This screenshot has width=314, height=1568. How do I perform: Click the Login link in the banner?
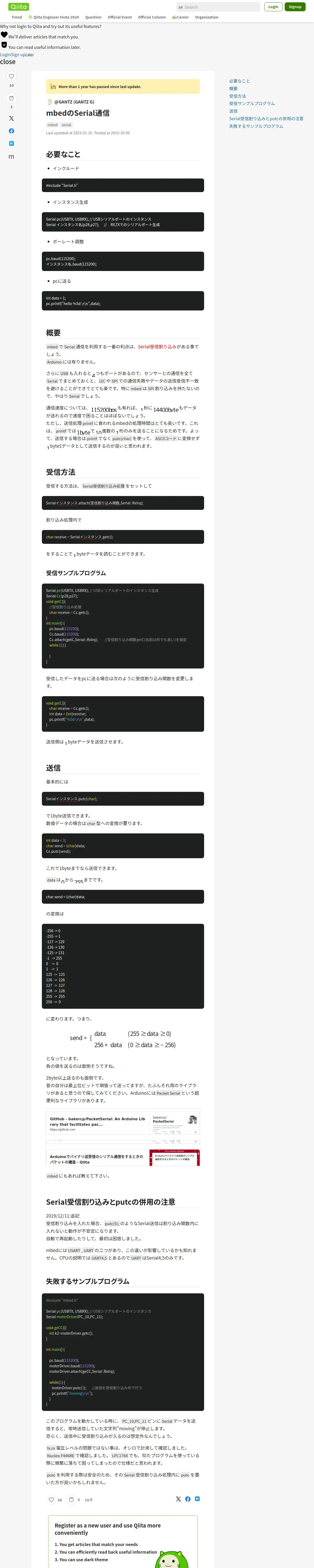pyautogui.click(x=5, y=55)
